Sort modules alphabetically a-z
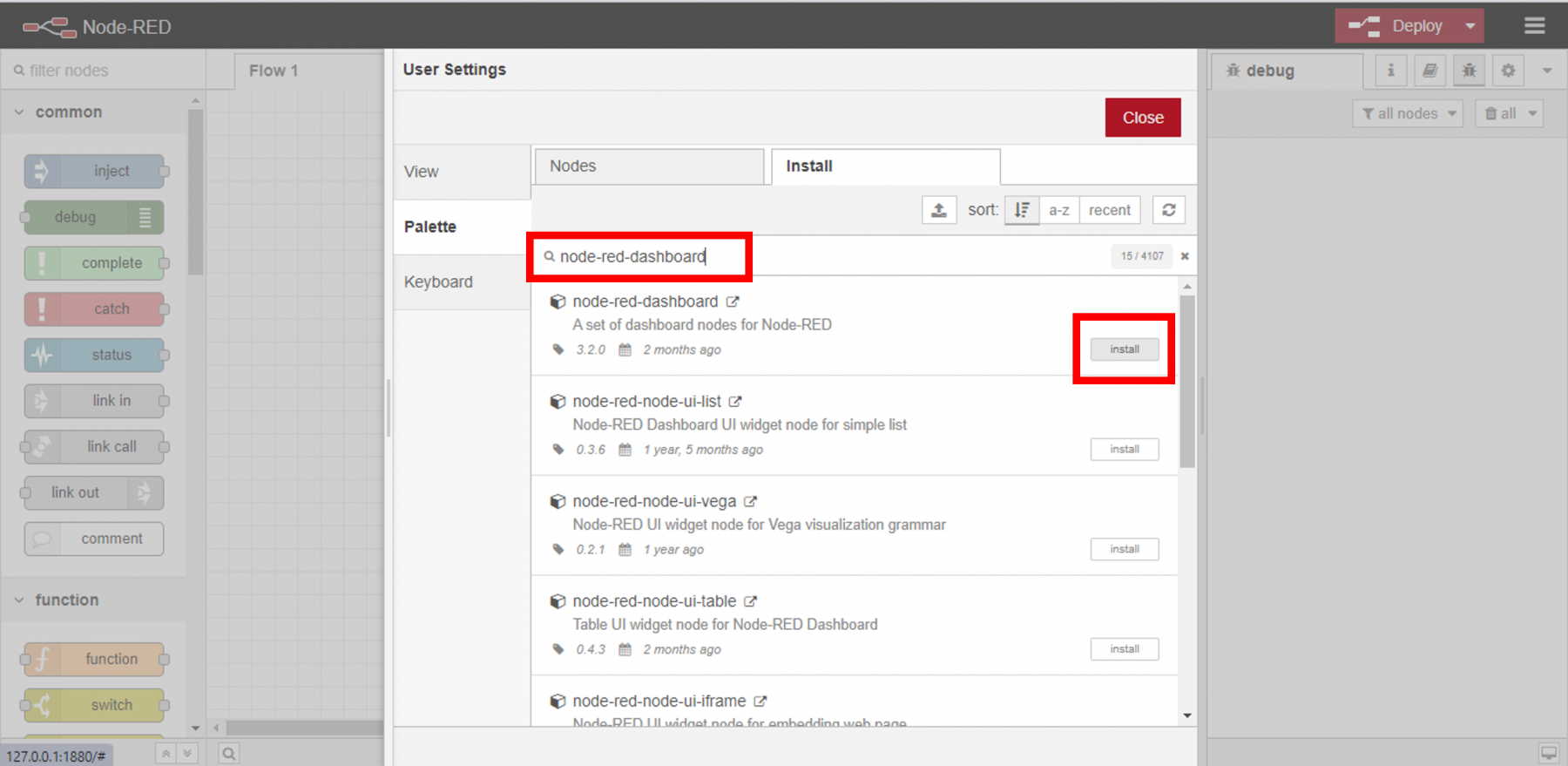 1058,210
